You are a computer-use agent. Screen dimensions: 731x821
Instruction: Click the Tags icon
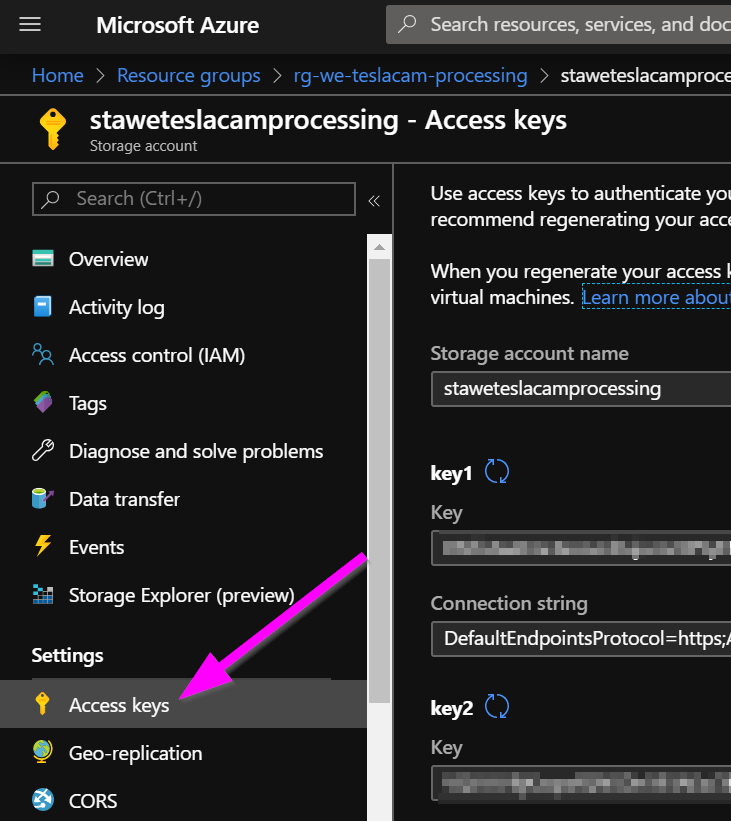pos(43,402)
